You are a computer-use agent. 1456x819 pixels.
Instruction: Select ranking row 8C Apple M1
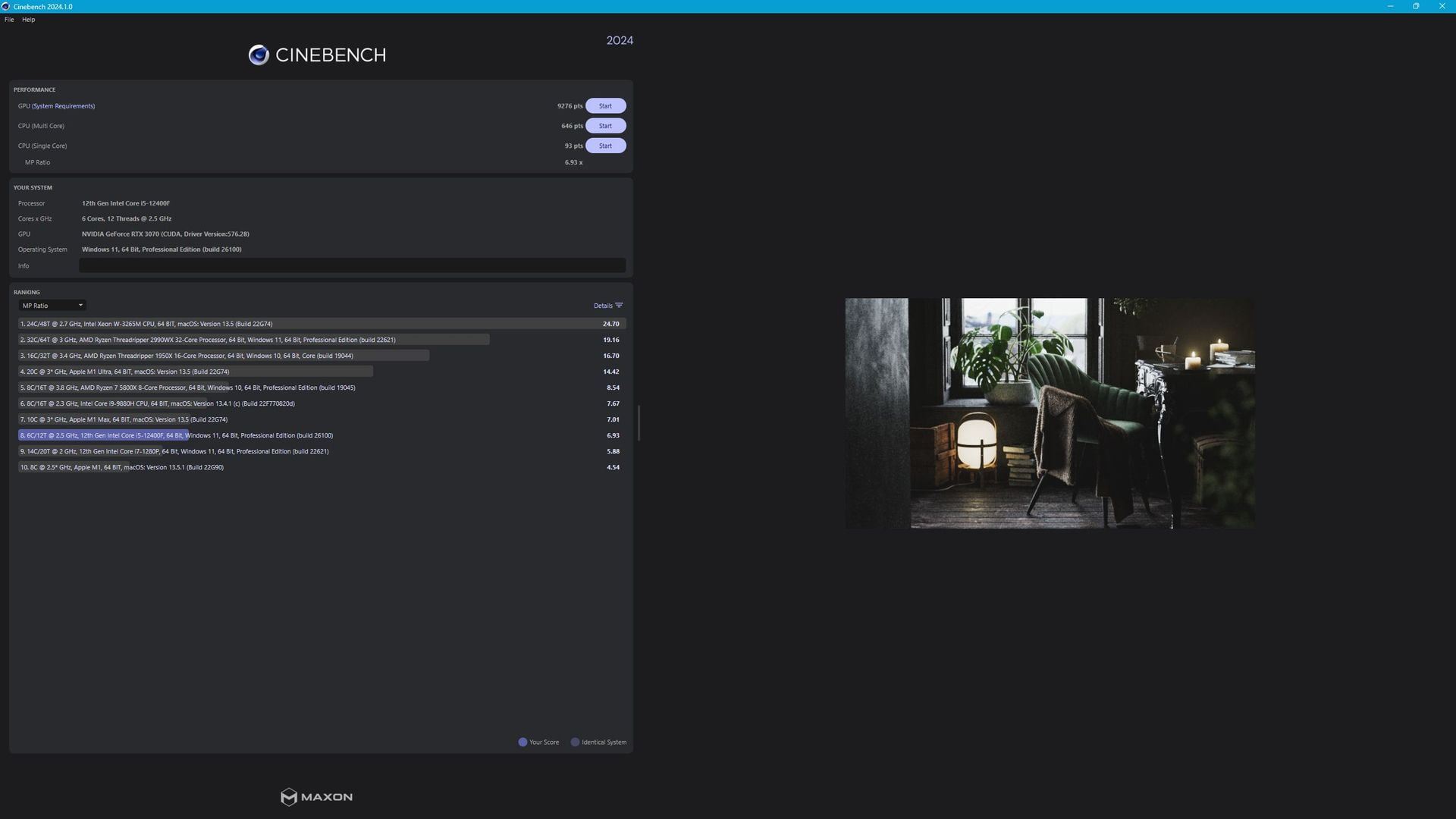(322, 467)
